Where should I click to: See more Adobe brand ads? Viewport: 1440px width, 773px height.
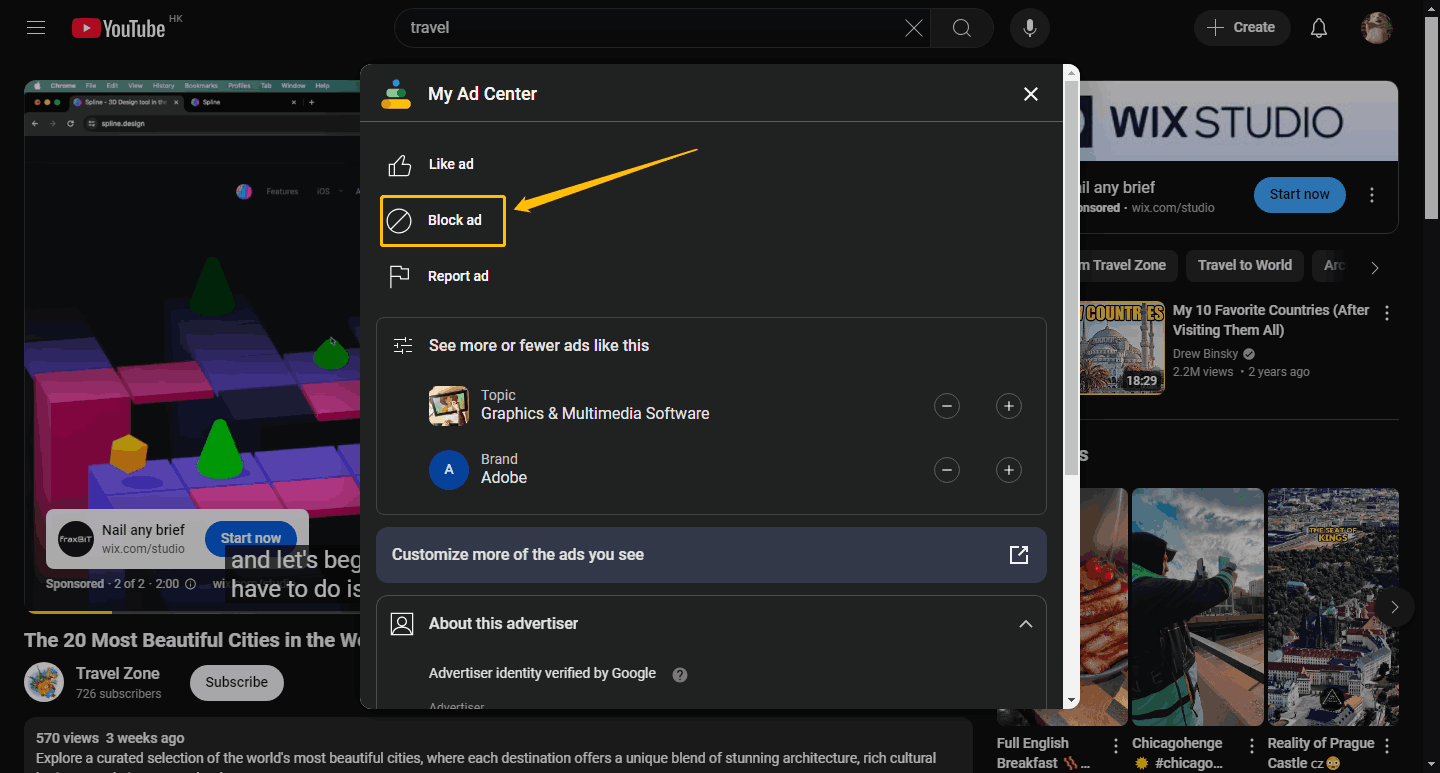pyautogui.click(x=1008, y=470)
